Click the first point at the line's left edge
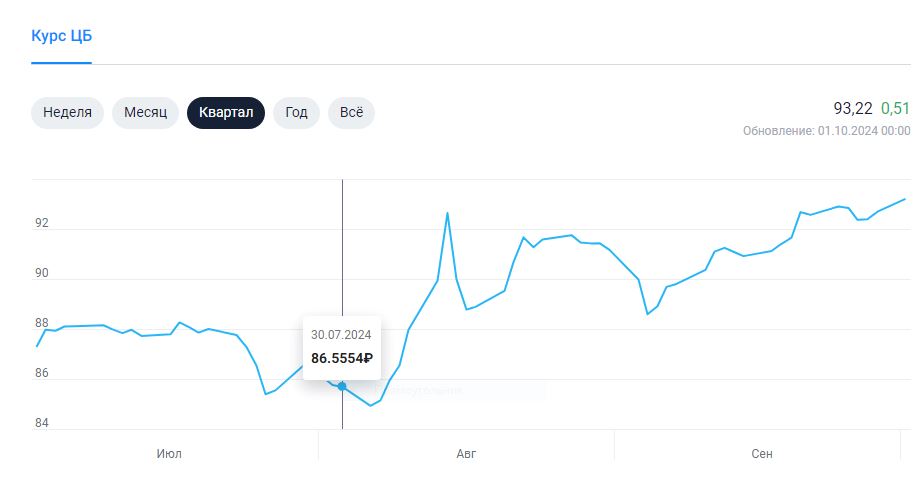This screenshot has height=498, width=920. [37, 346]
